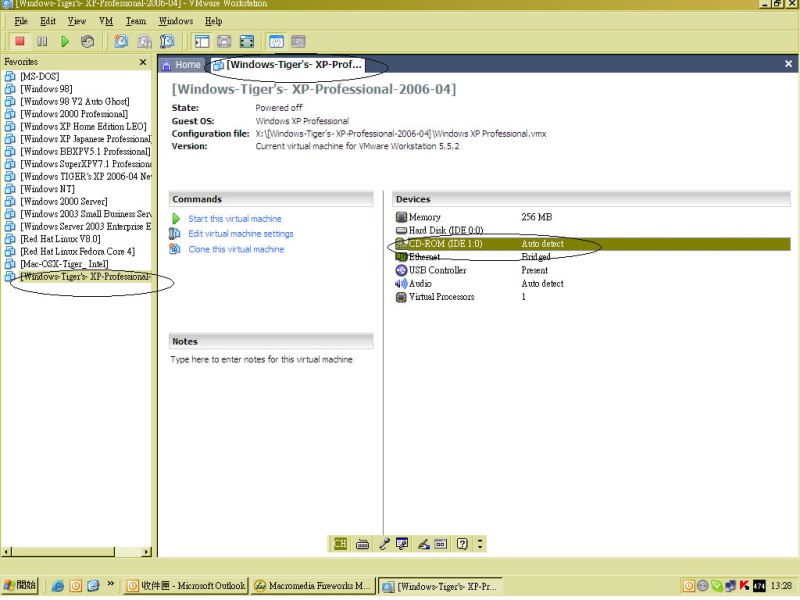
Task: Select the Hard Disk (IDE 0:0) device
Action: 592,230
